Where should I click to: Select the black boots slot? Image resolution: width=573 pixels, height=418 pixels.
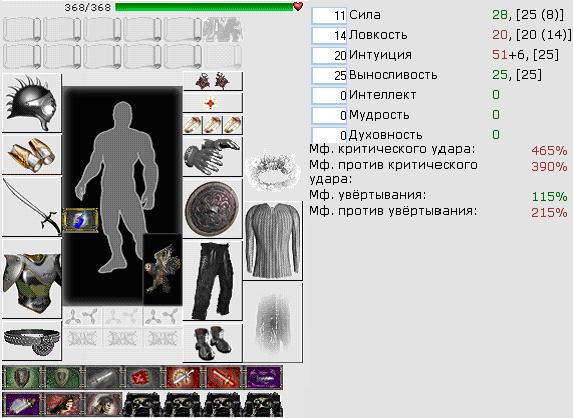tap(213, 342)
